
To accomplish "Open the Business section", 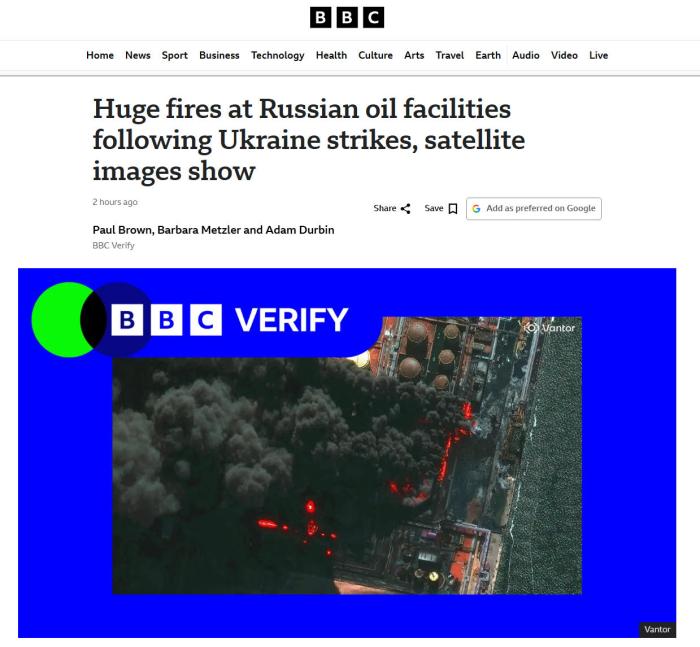I will click(219, 55).
